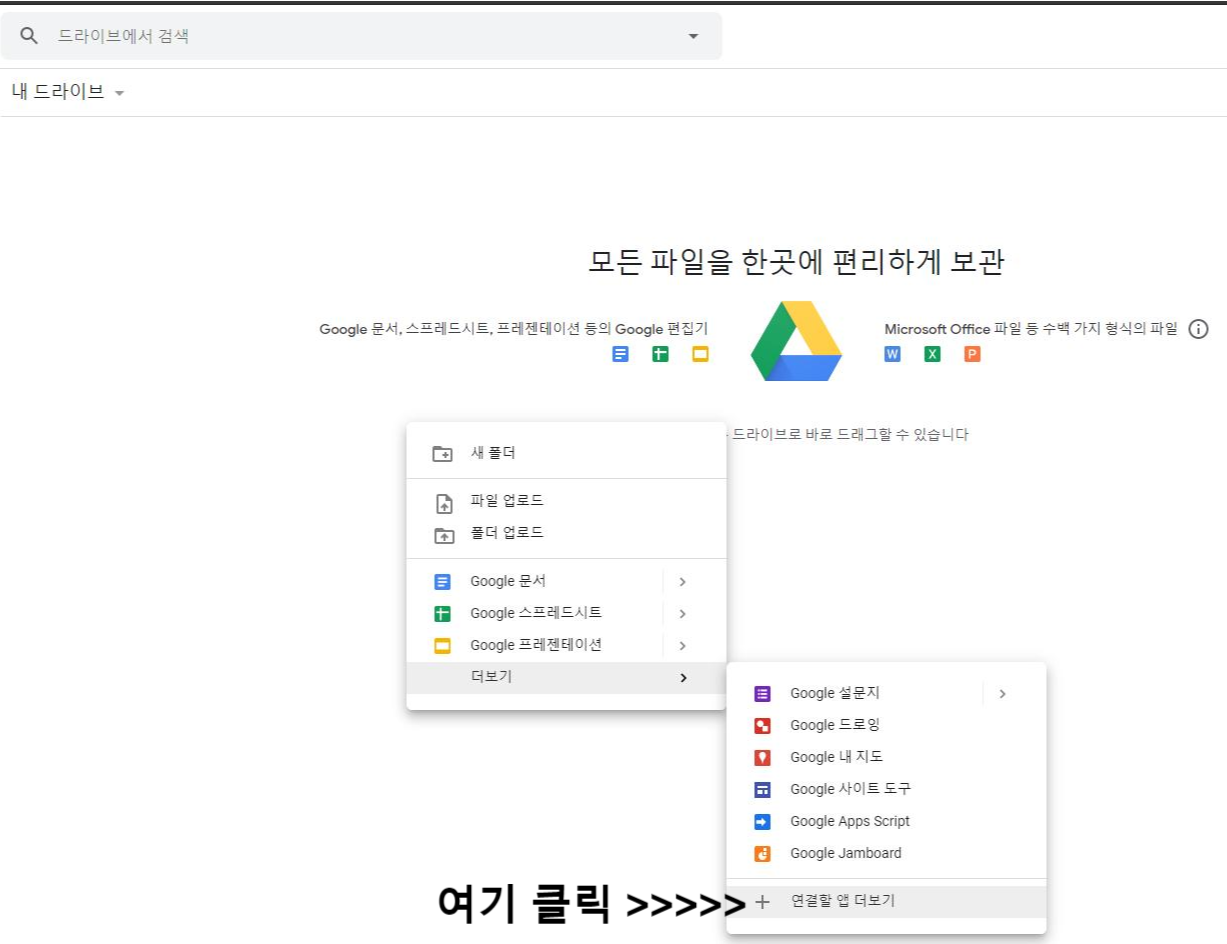Click the Google 사이트 도구 icon

763,790
